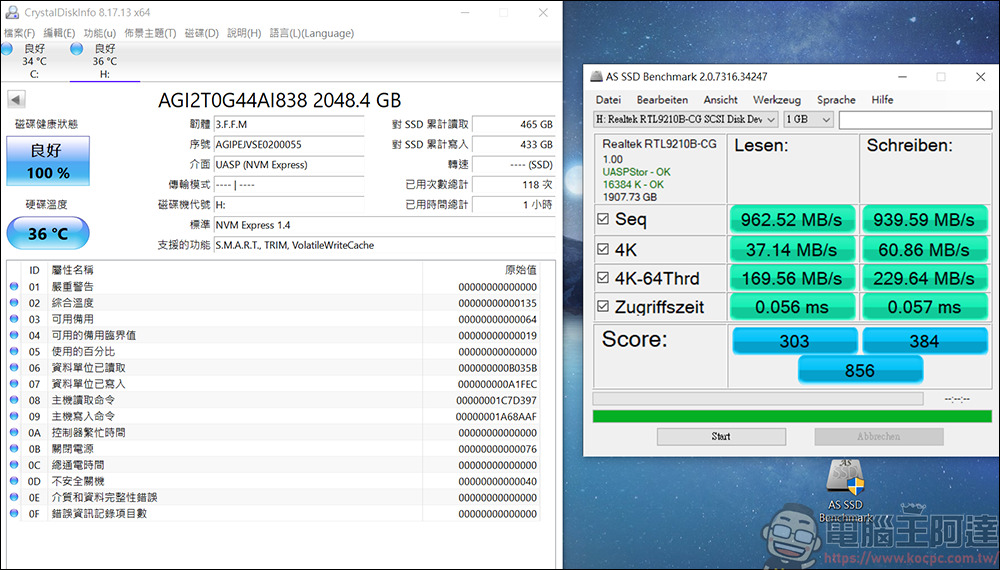Viewport: 1000px width, 570px height.
Task: Select the C: drive status circle icon
Action: [x=6, y=49]
